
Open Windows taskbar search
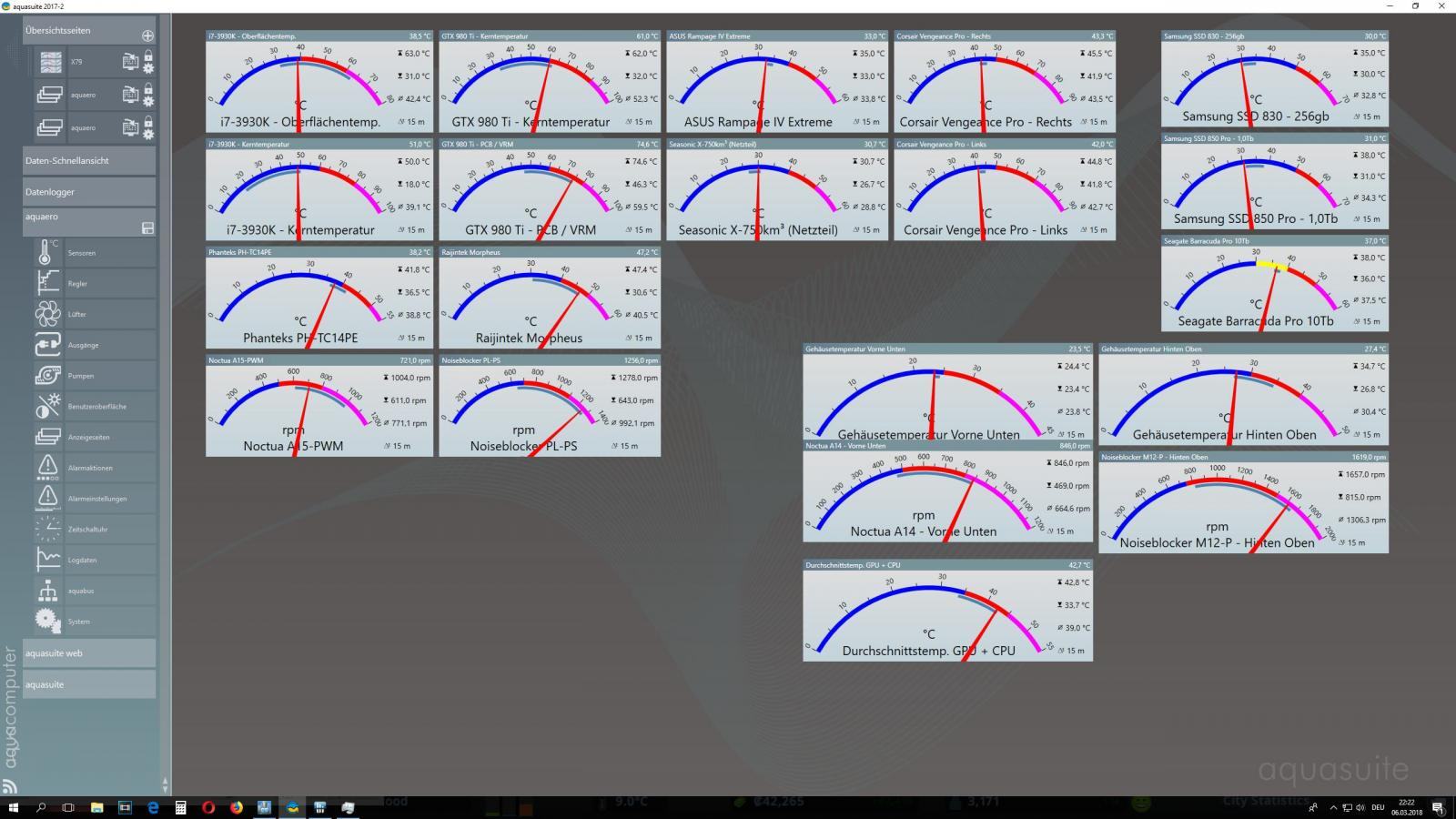pos(41,807)
